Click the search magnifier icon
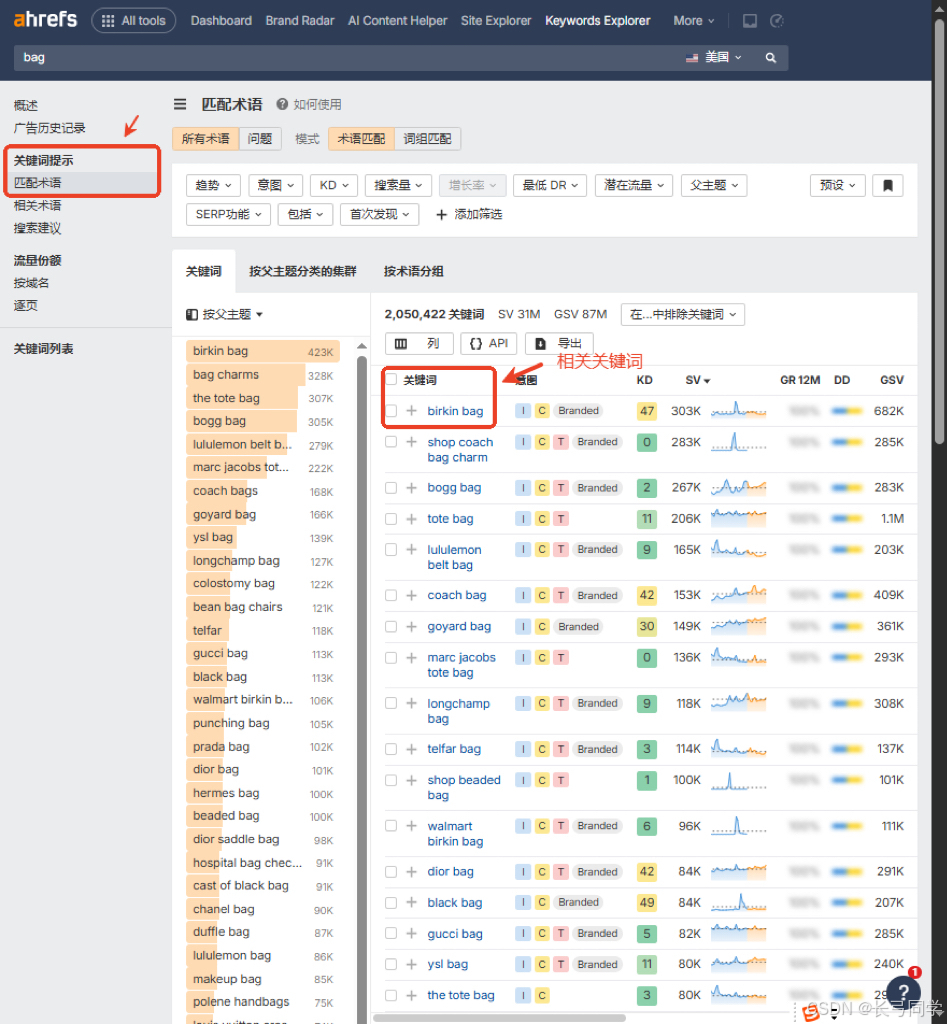The height and width of the screenshot is (1024, 947). click(771, 57)
